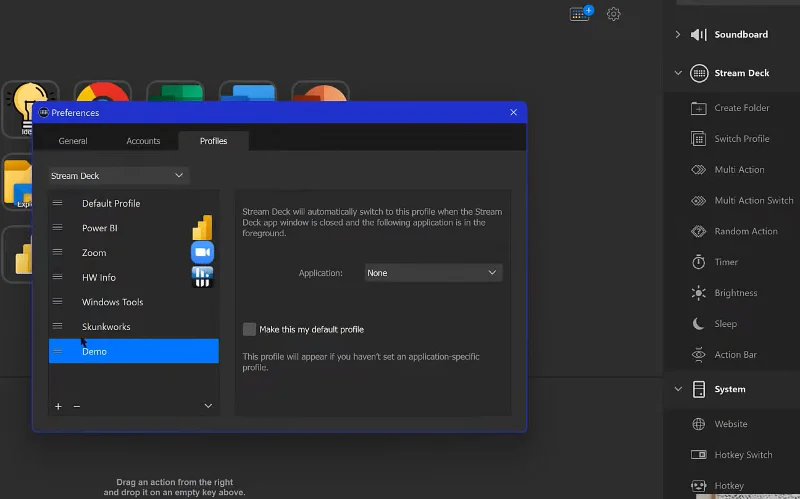Switch to the General tab
This screenshot has width=800, height=499.
(73, 141)
